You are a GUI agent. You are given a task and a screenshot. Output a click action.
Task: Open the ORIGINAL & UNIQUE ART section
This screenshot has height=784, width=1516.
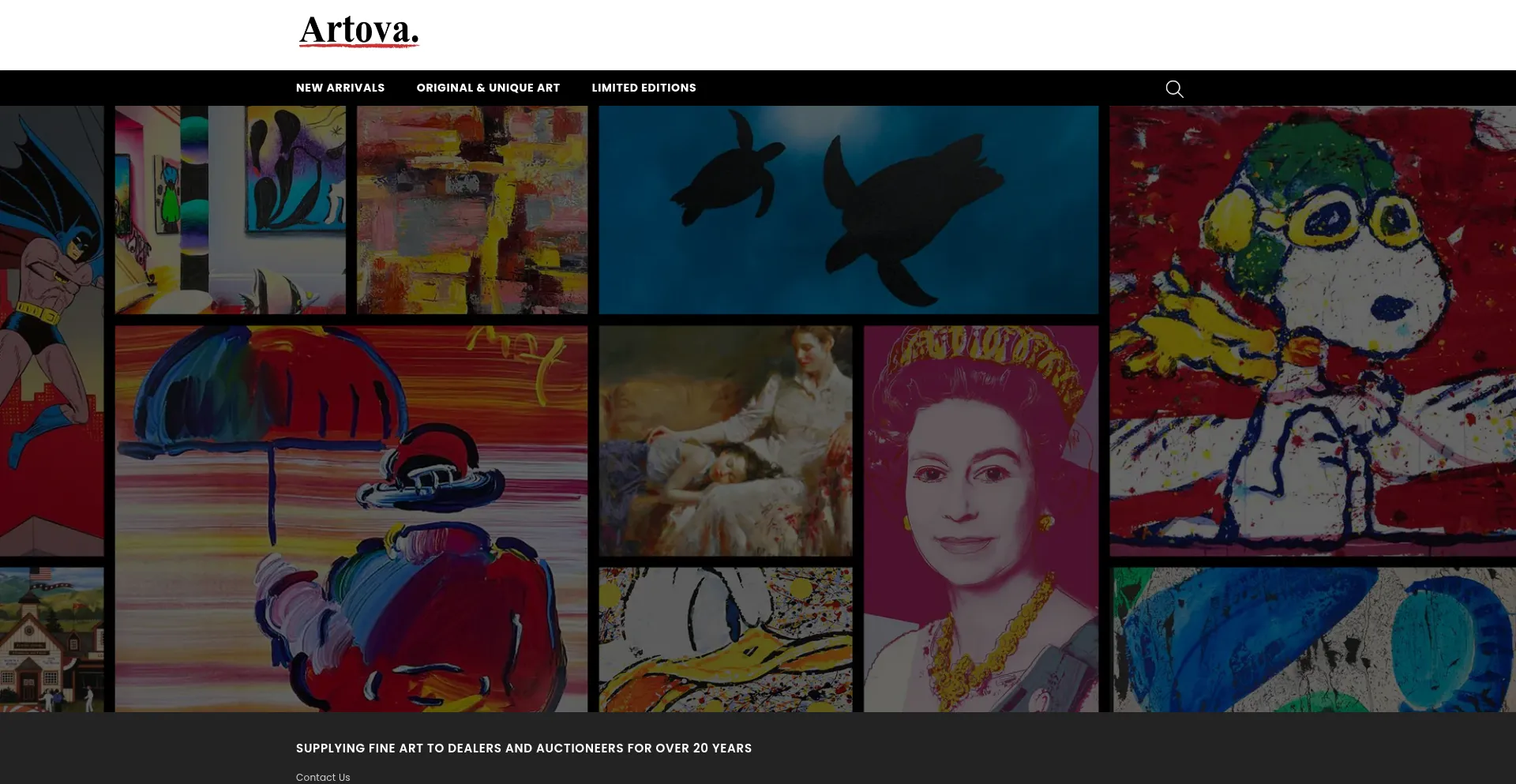pos(488,88)
